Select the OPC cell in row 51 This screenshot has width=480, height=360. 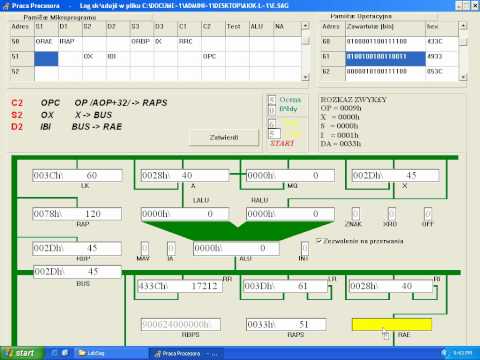pos(213,59)
